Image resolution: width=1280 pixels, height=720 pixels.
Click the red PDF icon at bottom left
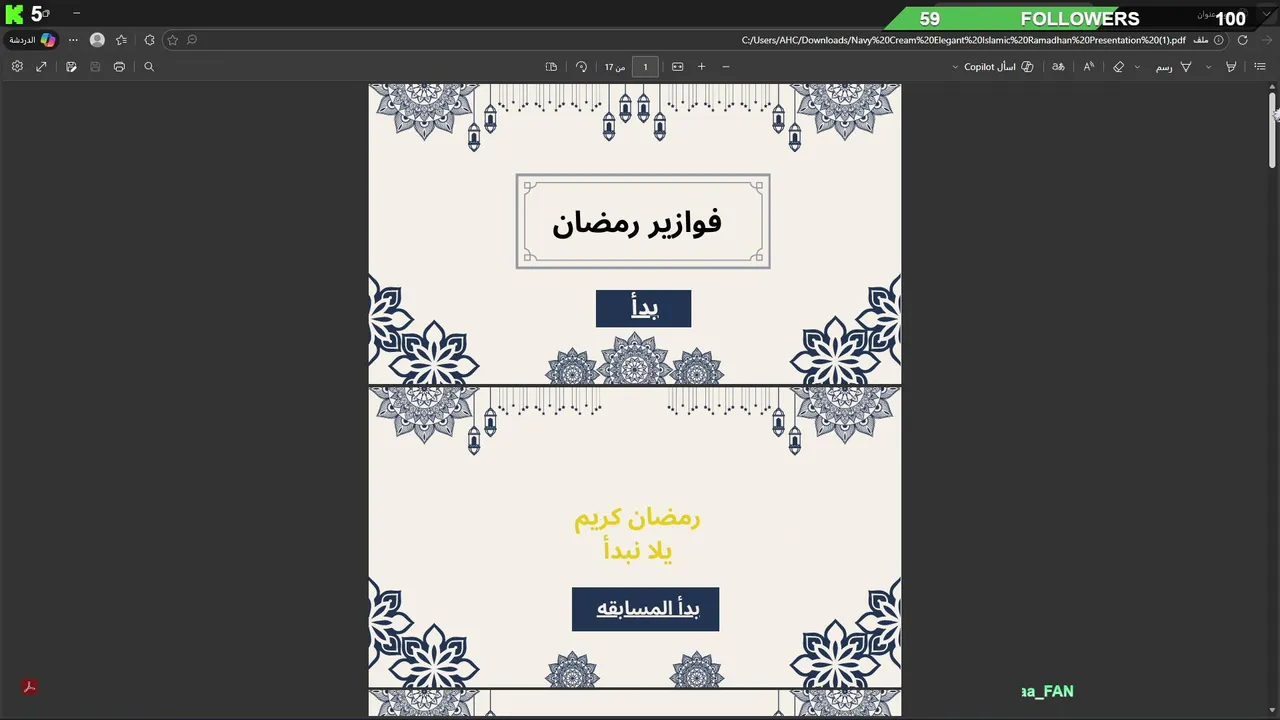click(30, 687)
